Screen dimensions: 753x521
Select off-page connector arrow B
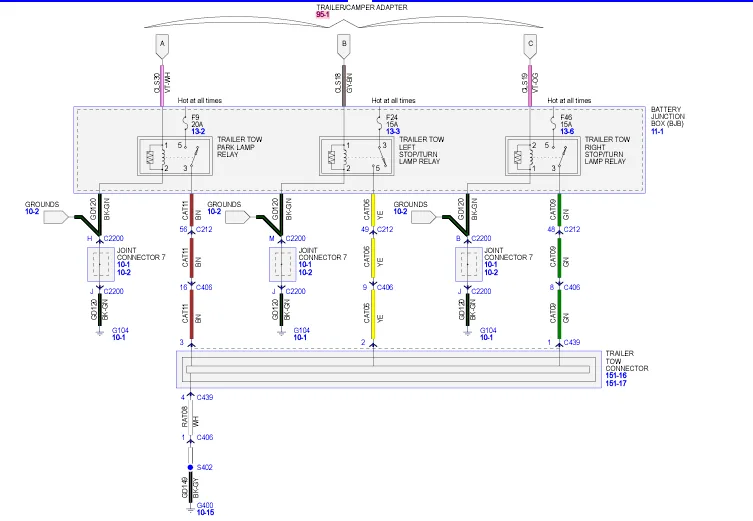pos(344,46)
